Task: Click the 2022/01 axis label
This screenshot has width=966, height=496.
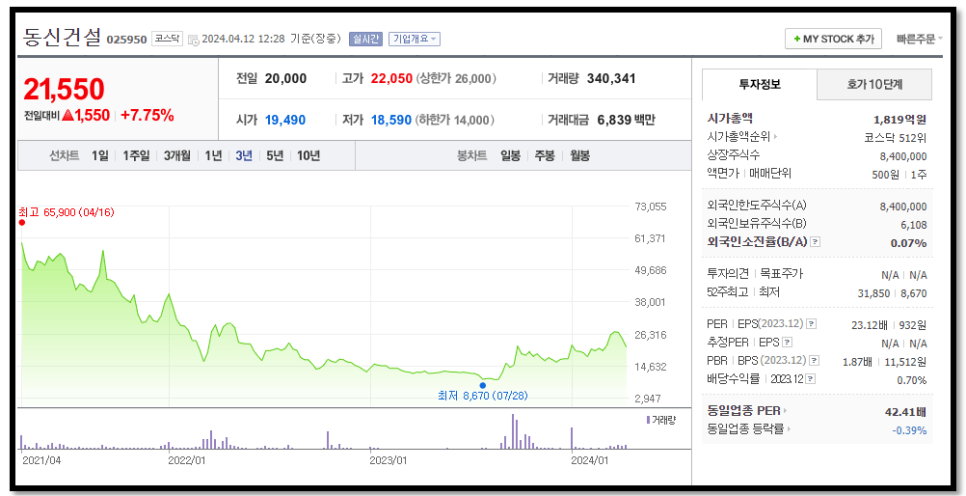Action: pos(186,460)
